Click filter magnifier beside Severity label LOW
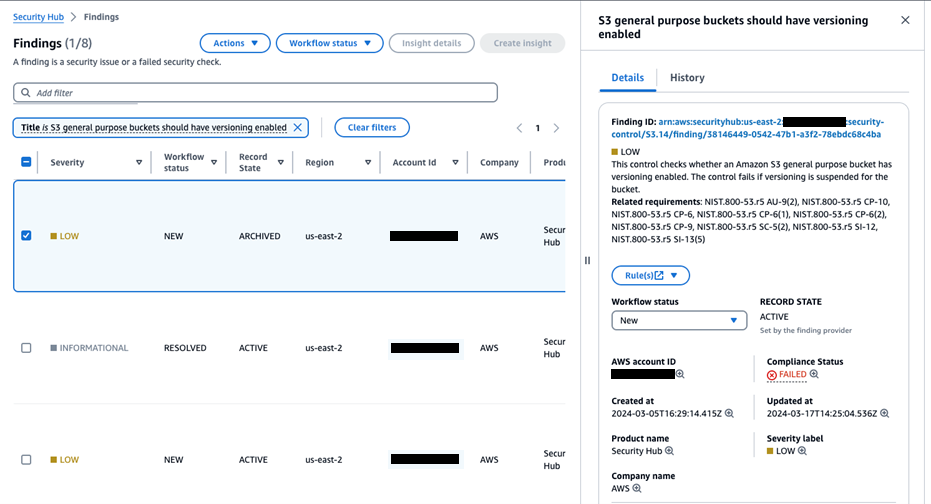931x504 pixels. [x=802, y=451]
